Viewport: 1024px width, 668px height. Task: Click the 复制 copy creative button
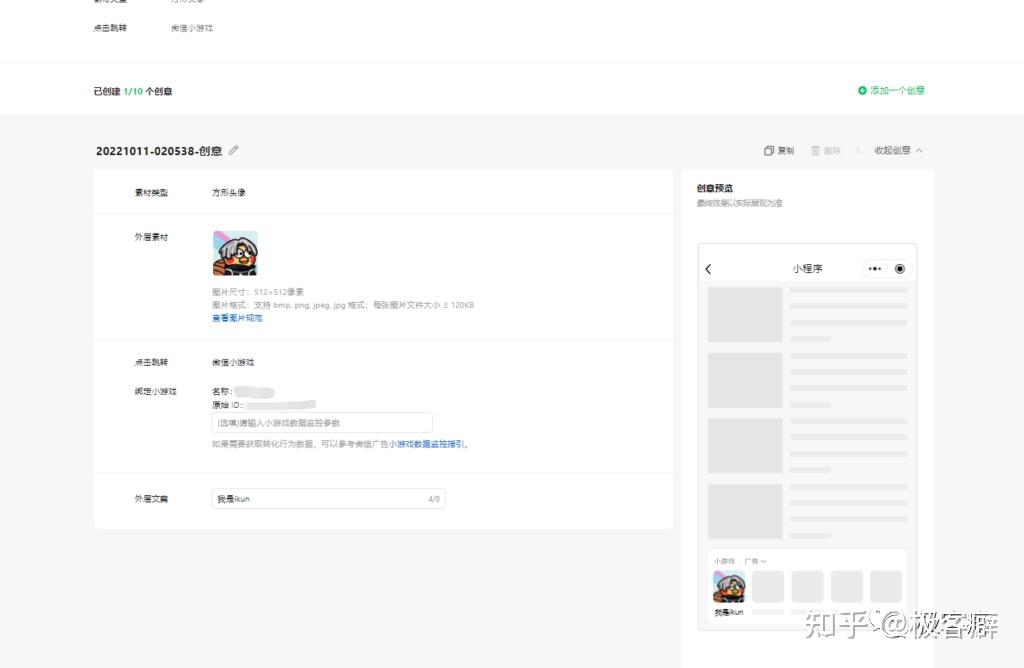(779, 150)
